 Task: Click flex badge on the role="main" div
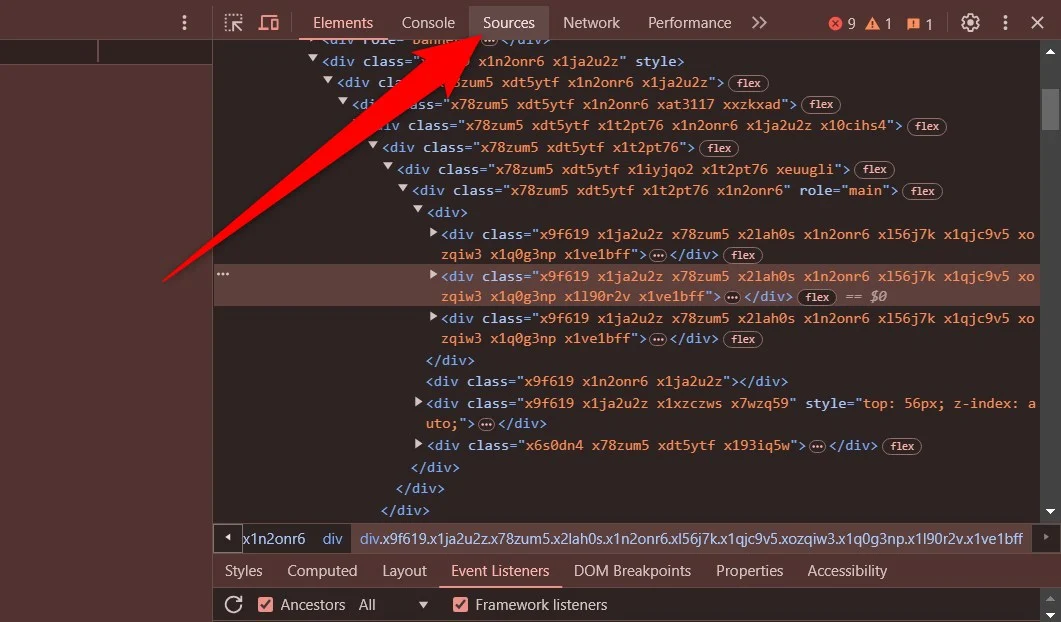922,191
